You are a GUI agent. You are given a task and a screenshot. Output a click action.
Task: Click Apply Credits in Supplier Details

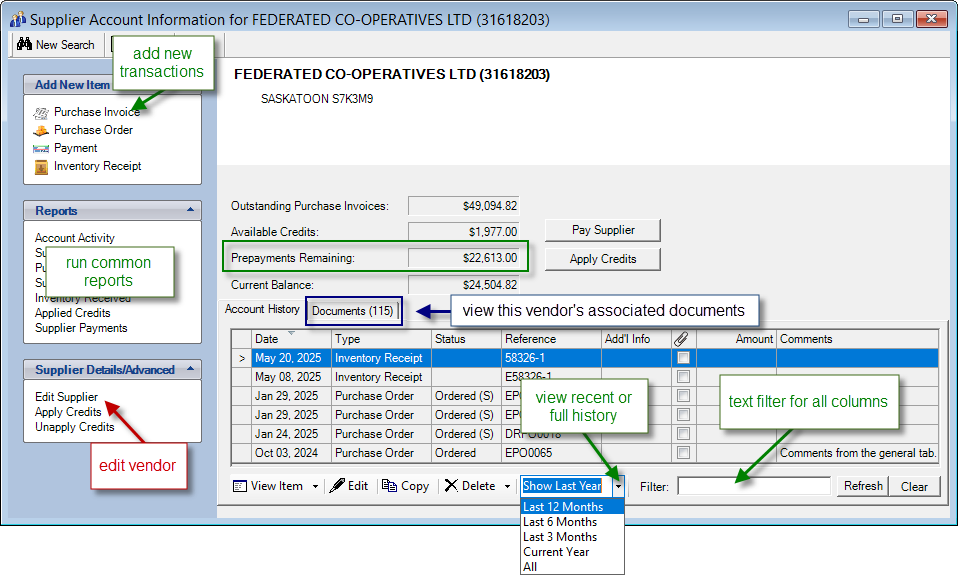pos(68,412)
